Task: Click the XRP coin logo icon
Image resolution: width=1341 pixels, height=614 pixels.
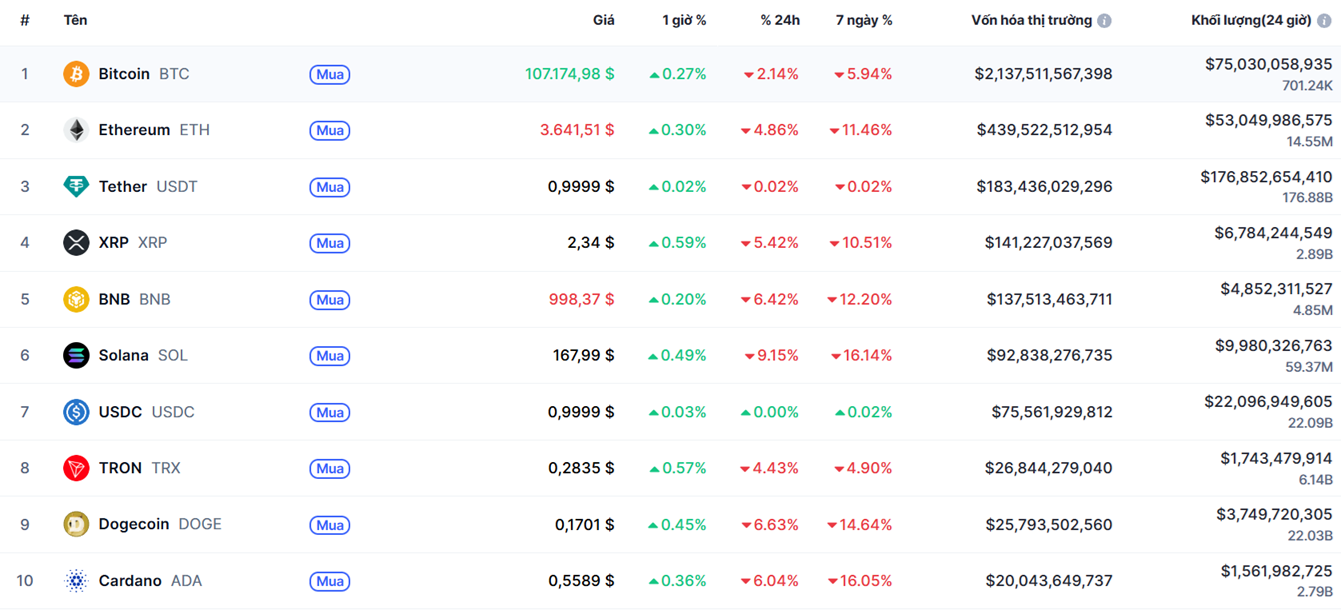Action: (76, 243)
